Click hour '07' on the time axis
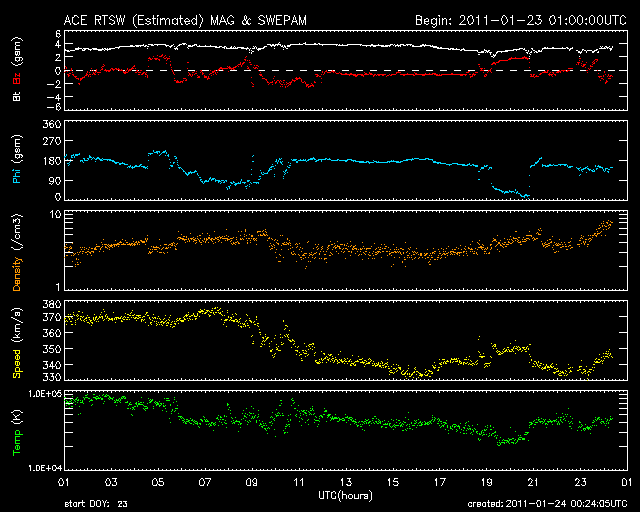The height and width of the screenshot is (512, 640). [205, 483]
